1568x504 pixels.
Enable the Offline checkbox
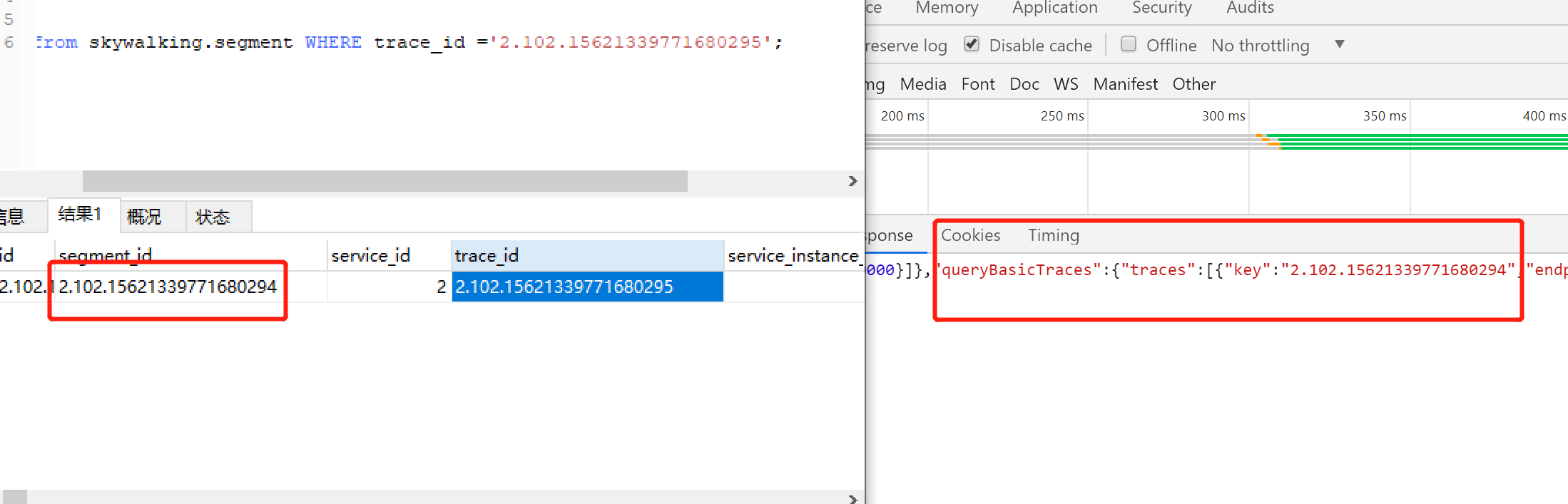tap(1129, 44)
